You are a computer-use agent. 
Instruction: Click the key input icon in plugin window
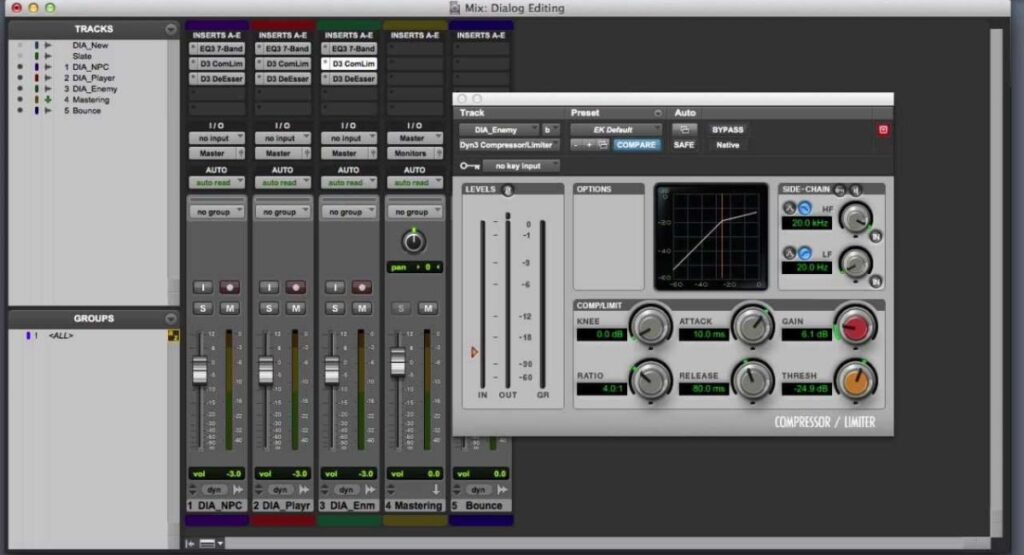coord(469,166)
